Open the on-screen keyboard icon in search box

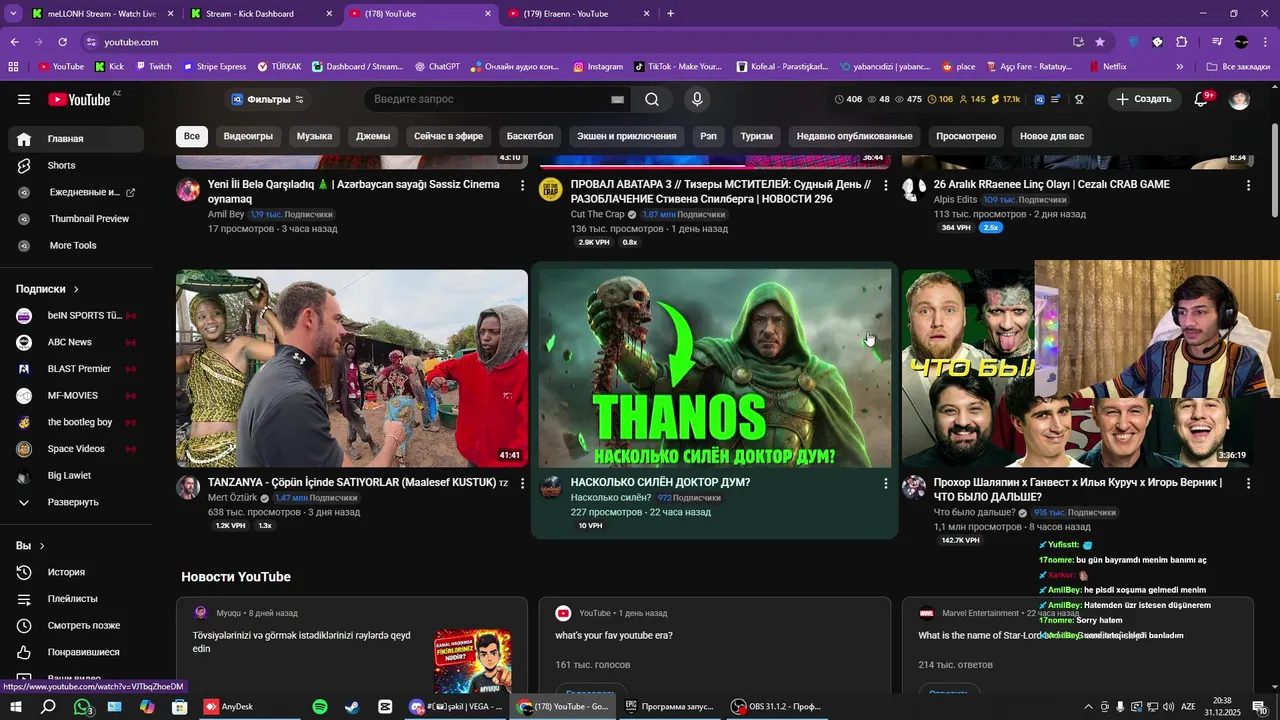[617, 100]
